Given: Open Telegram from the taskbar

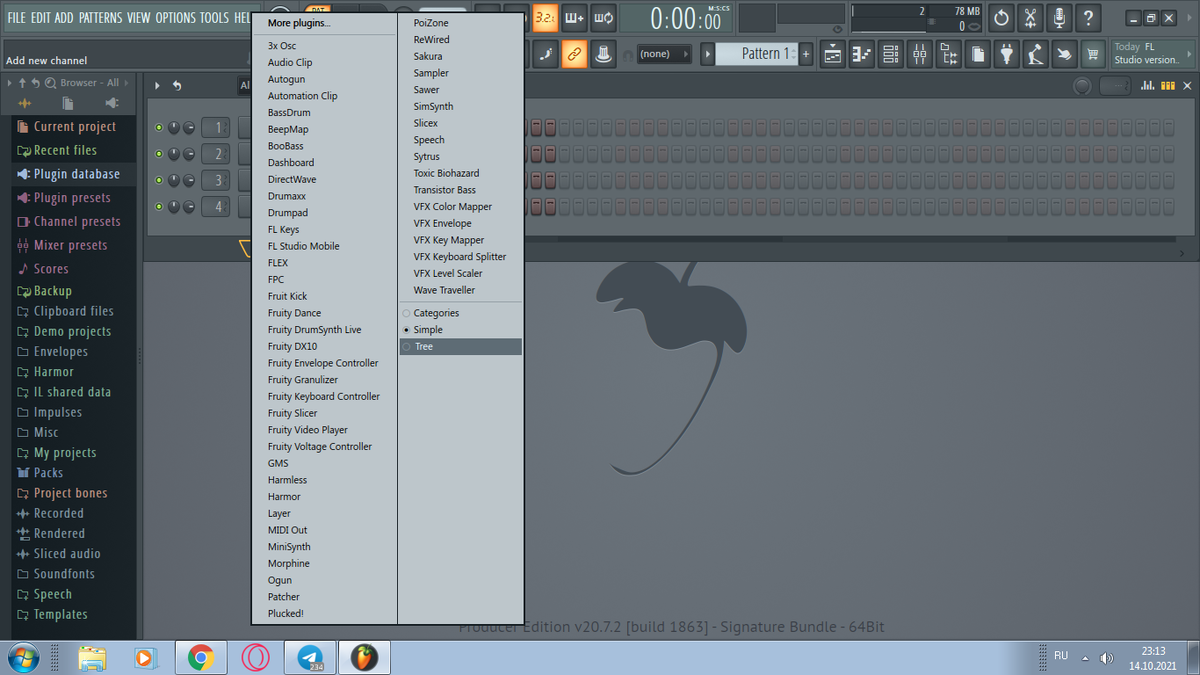Looking at the screenshot, I should click(x=310, y=658).
